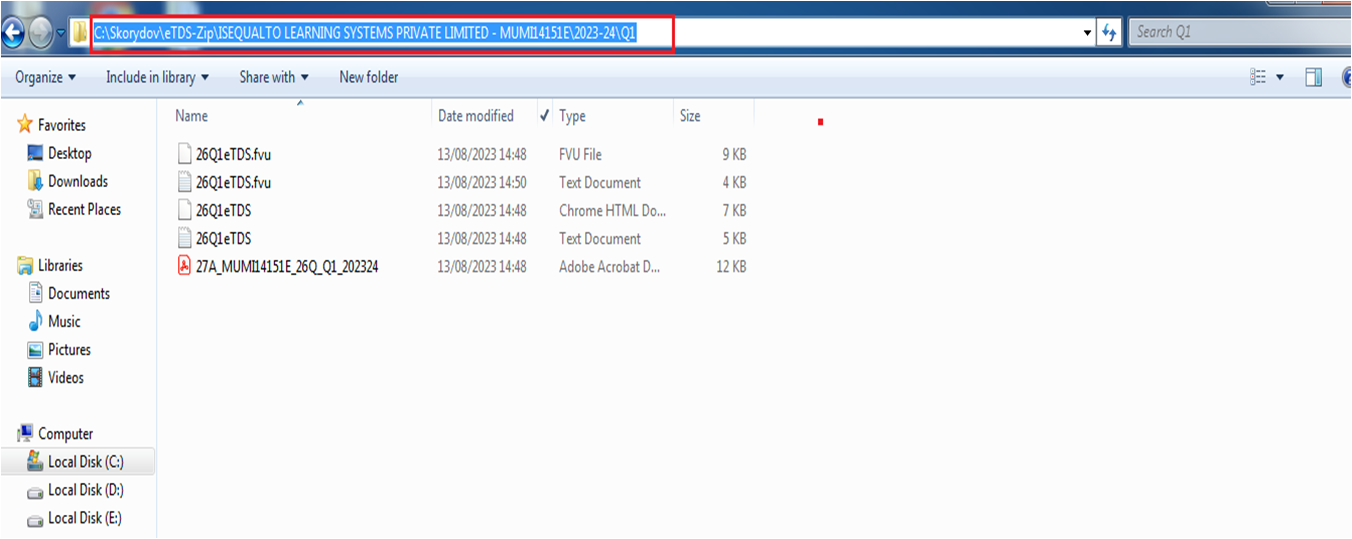
Task: Open the Share with menu
Action: click(x=273, y=77)
